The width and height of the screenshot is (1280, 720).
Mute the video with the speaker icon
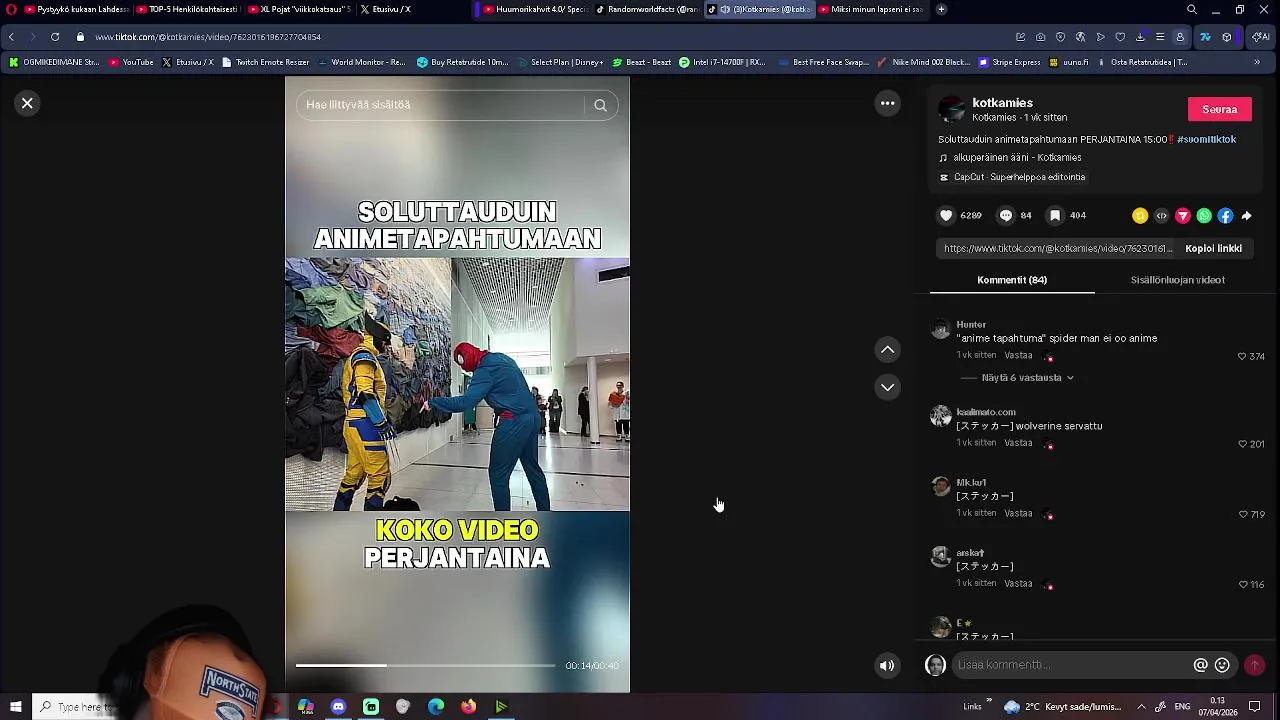[887, 665]
